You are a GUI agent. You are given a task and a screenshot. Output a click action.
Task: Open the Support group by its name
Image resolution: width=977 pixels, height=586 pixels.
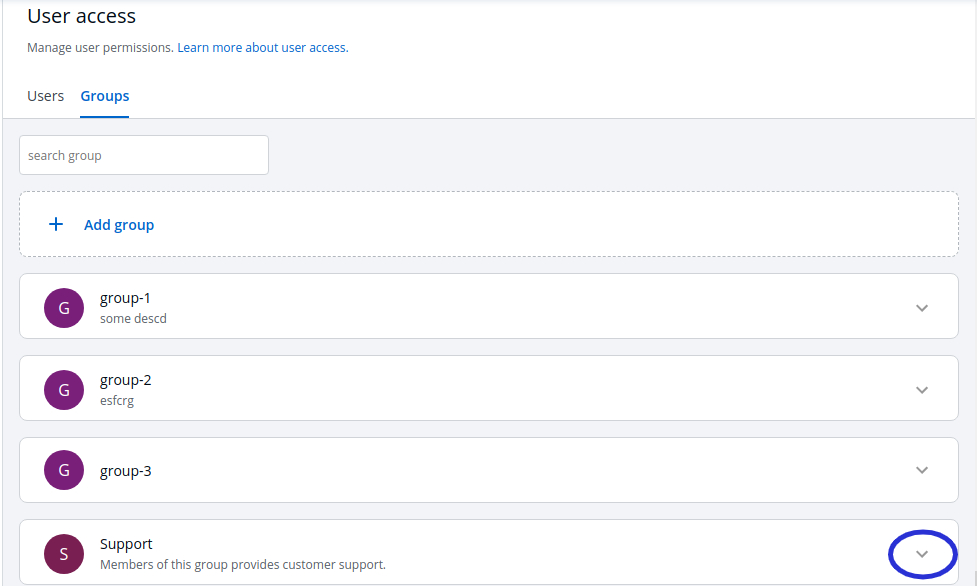(x=126, y=544)
